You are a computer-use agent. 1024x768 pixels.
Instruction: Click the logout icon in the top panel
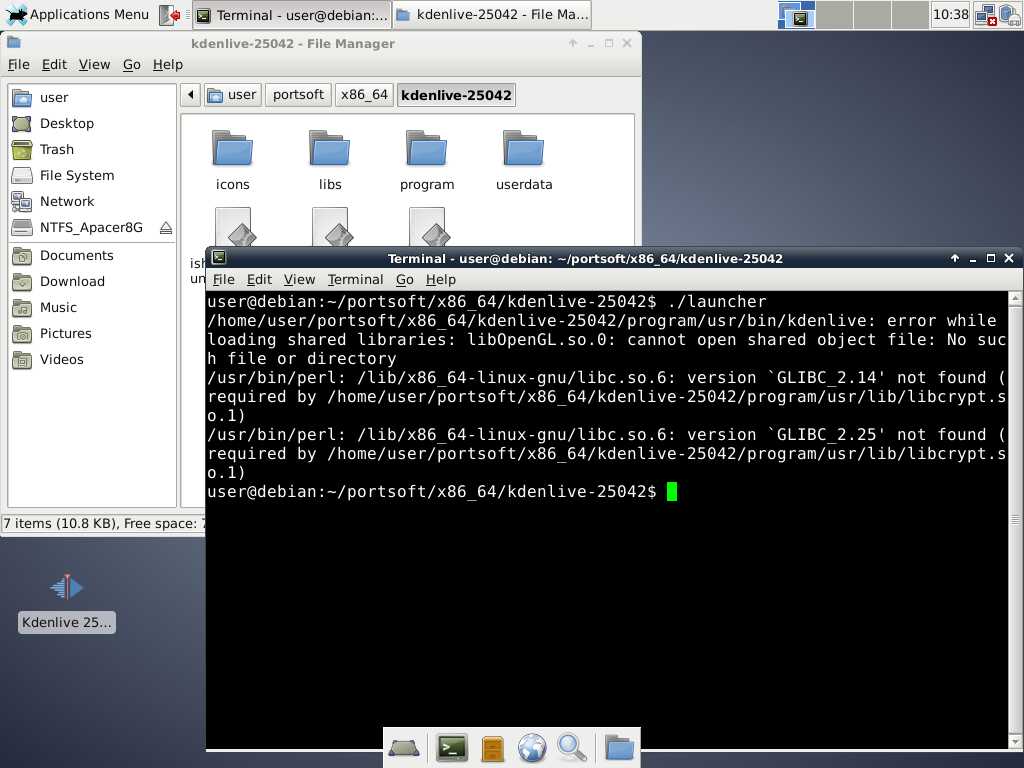point(170,15)
